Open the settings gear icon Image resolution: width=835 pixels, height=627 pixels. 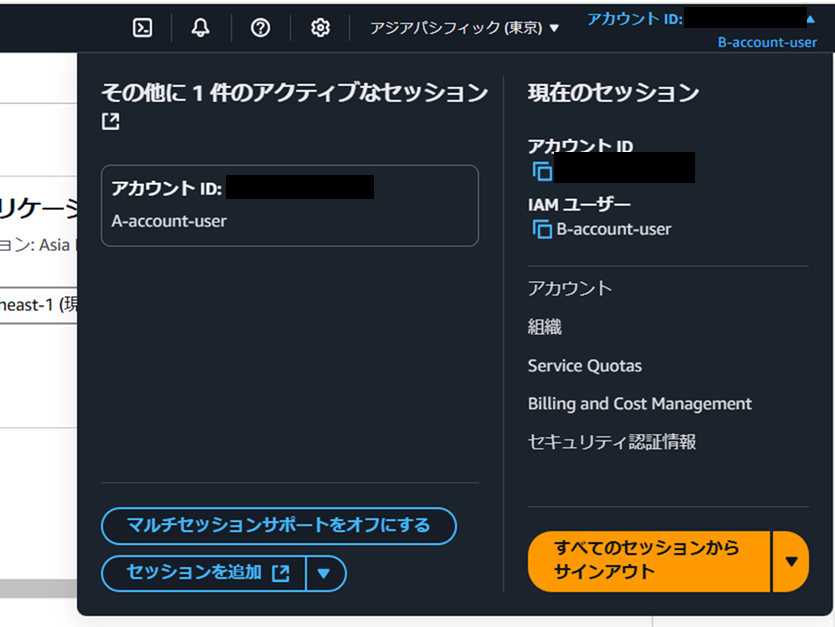click(x=320, y=28)
